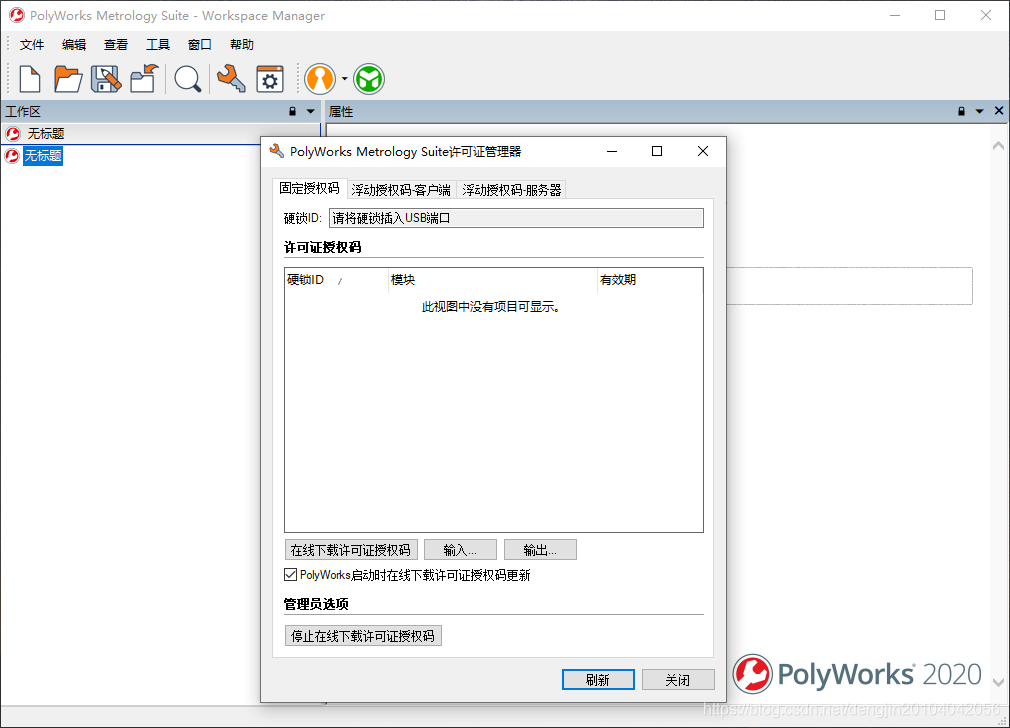1010x728 pixels.
Task: Open options with the gear window icon
Action: (x=269, y=78)
